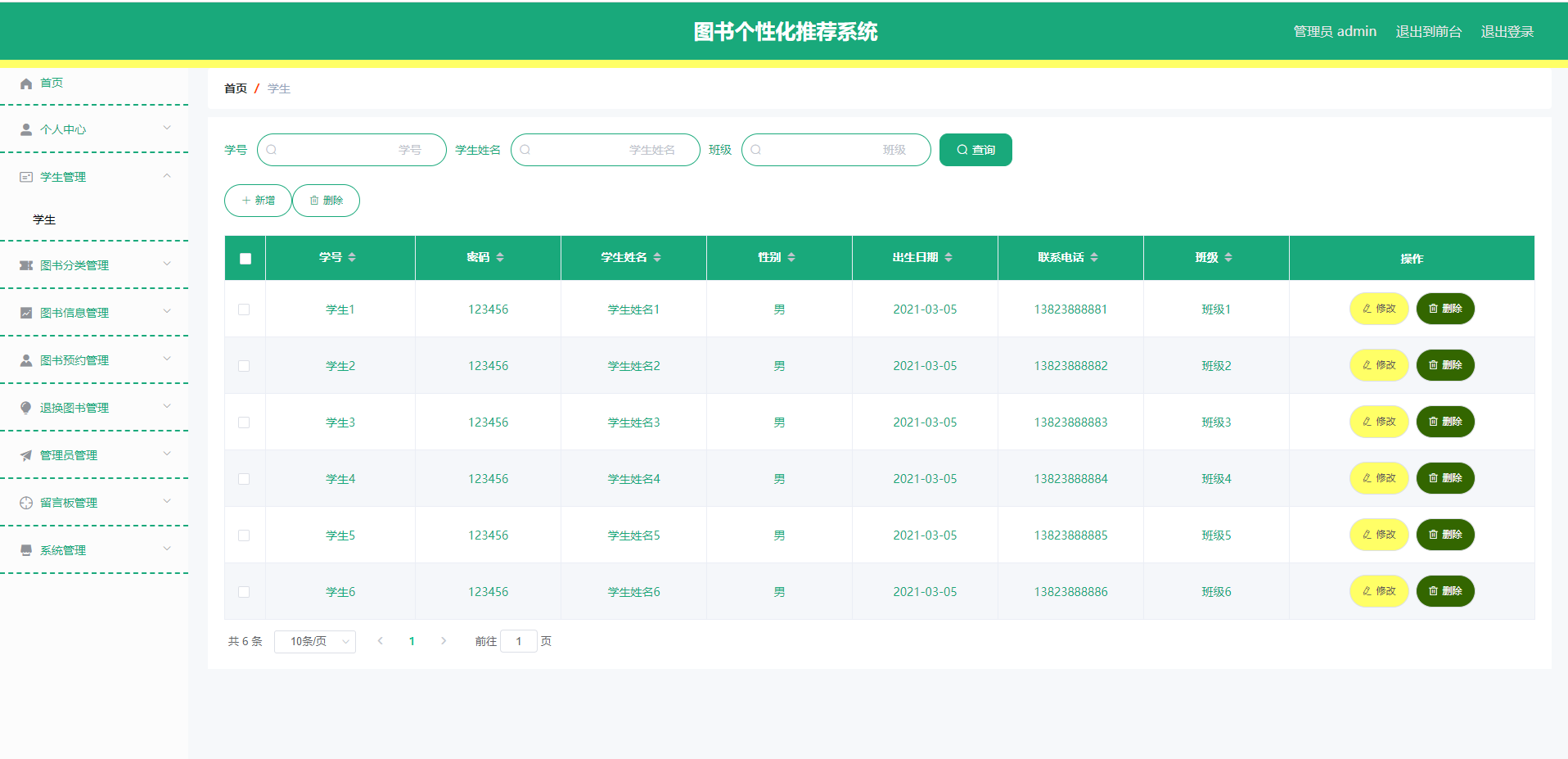Click the home icon beside 首页 in the sidebar
This screenshot has width=1568, height=759.
coord(26,84)
